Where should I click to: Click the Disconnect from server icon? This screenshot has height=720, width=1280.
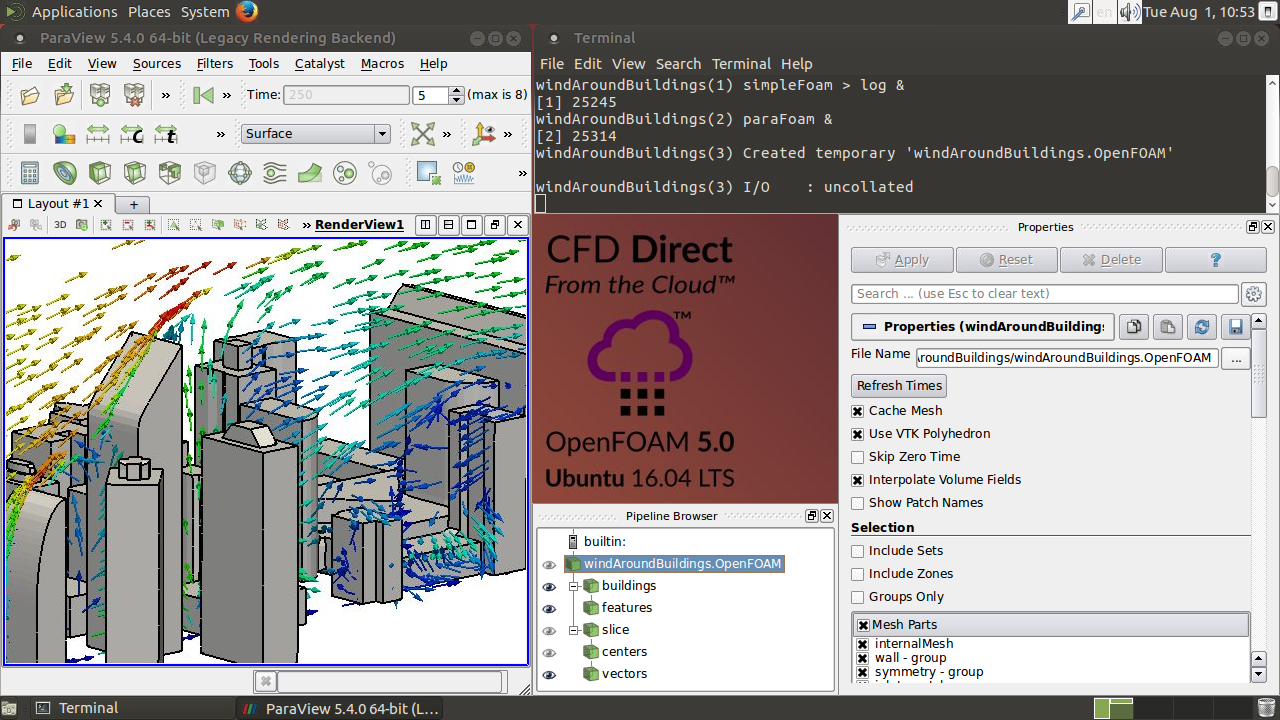[x=134, y=95]
